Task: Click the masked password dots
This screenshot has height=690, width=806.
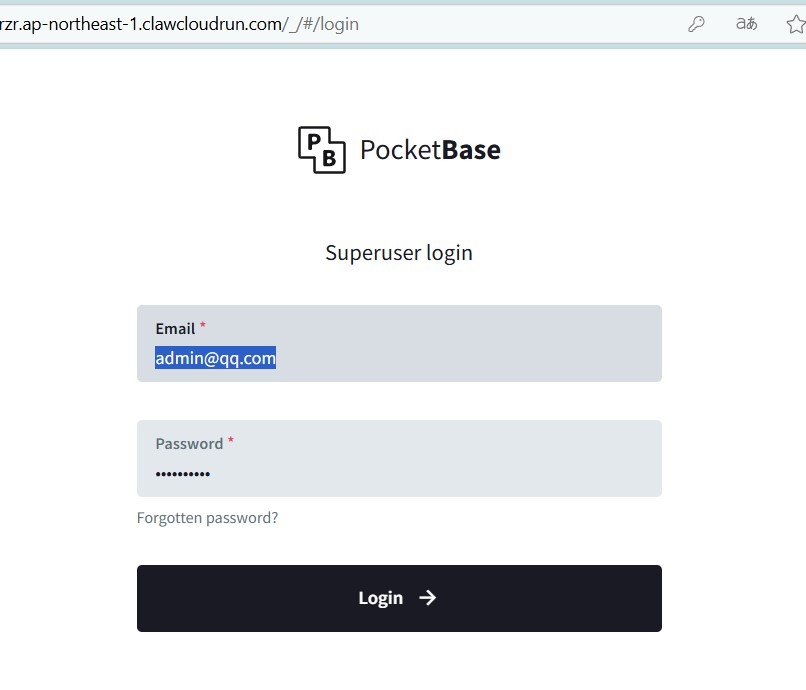Action: (183, 473)
